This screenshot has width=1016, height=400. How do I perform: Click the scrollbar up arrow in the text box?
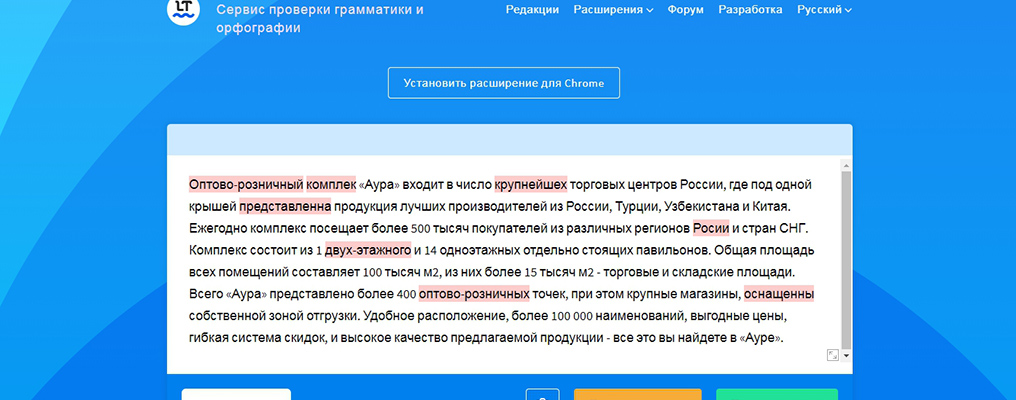846,165
